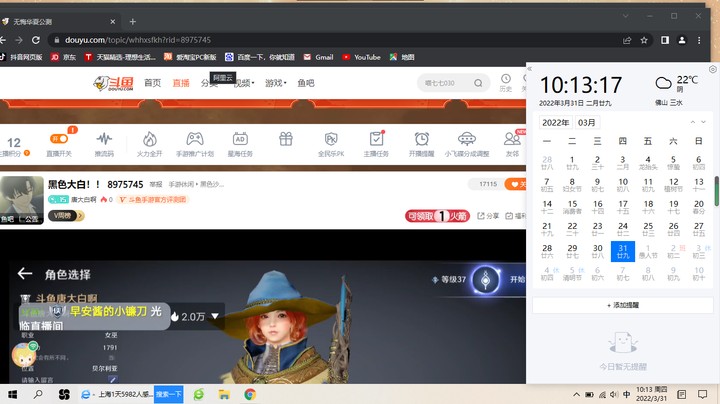The width and height of the screenshot is (720, 404).
Task: Expand the 2.0万 heat dropdown arrow
Action: click(215, 316)
